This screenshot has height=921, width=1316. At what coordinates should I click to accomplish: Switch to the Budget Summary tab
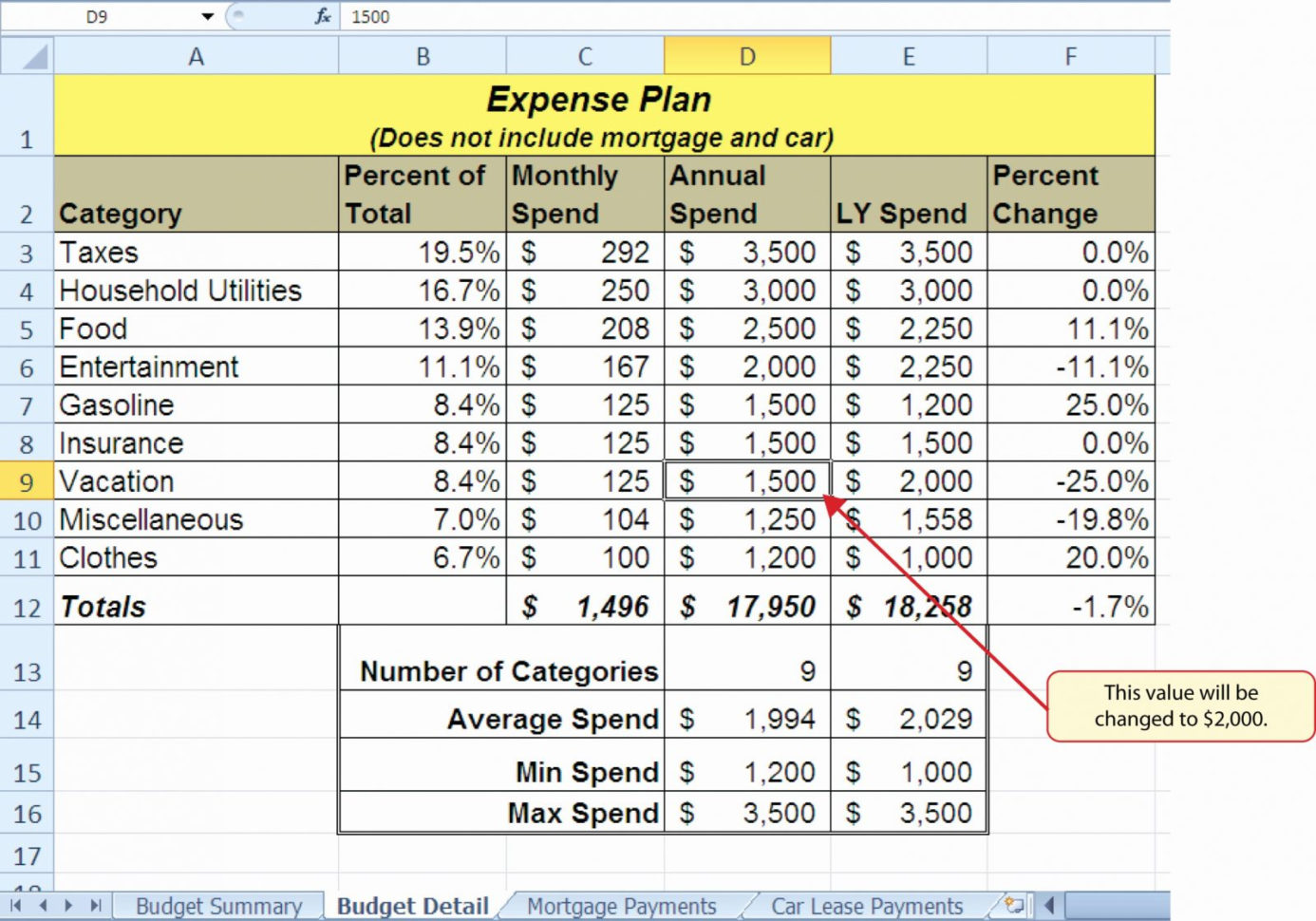click(217, 907)
